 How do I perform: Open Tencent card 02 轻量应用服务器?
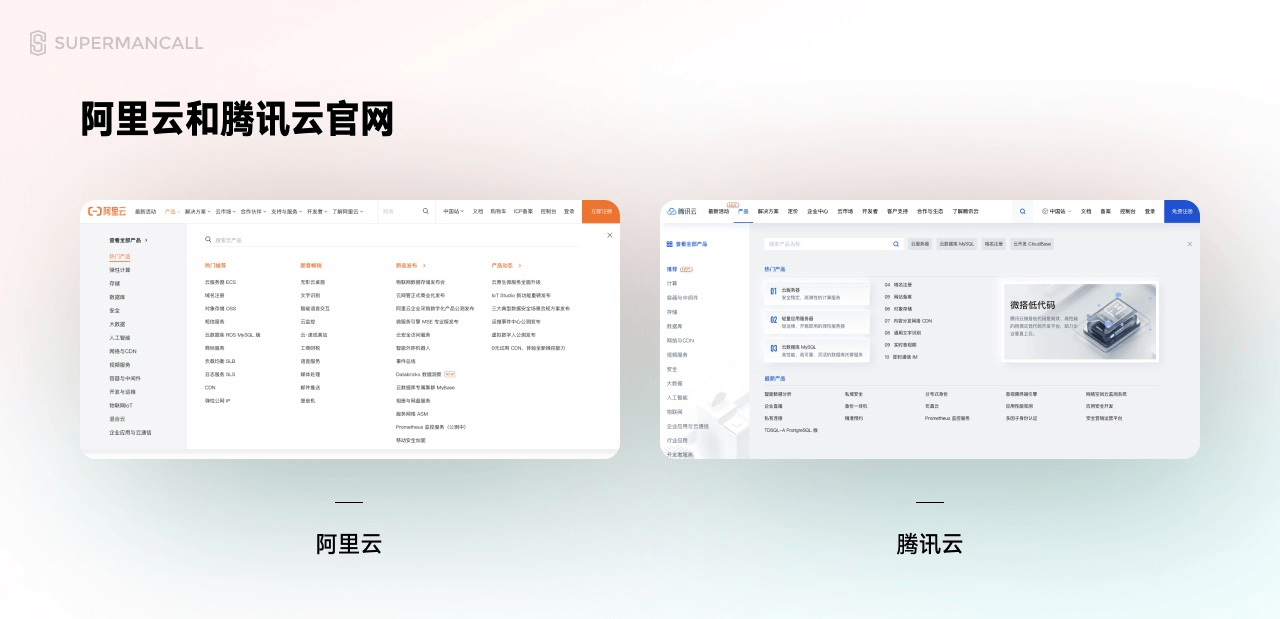point(816,321)
